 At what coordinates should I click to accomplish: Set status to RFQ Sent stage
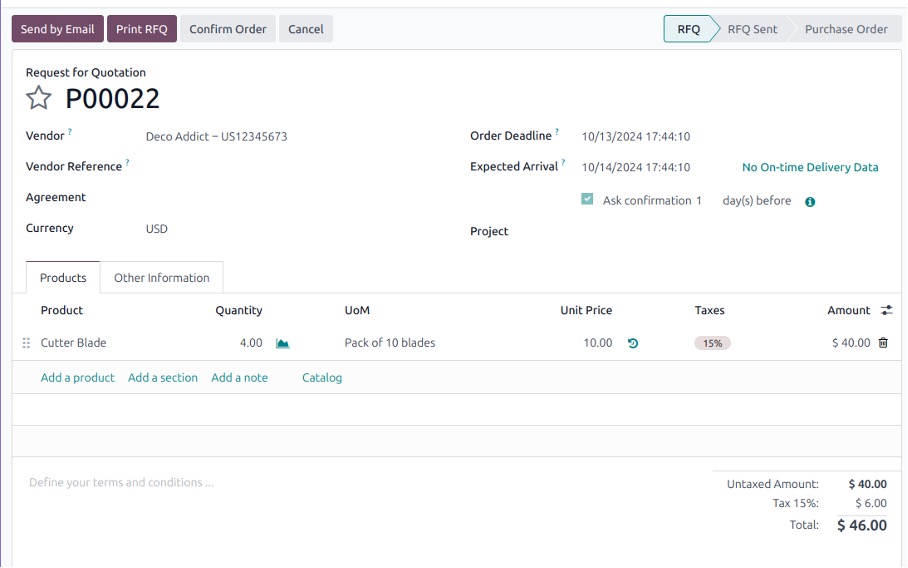point(752,29)
